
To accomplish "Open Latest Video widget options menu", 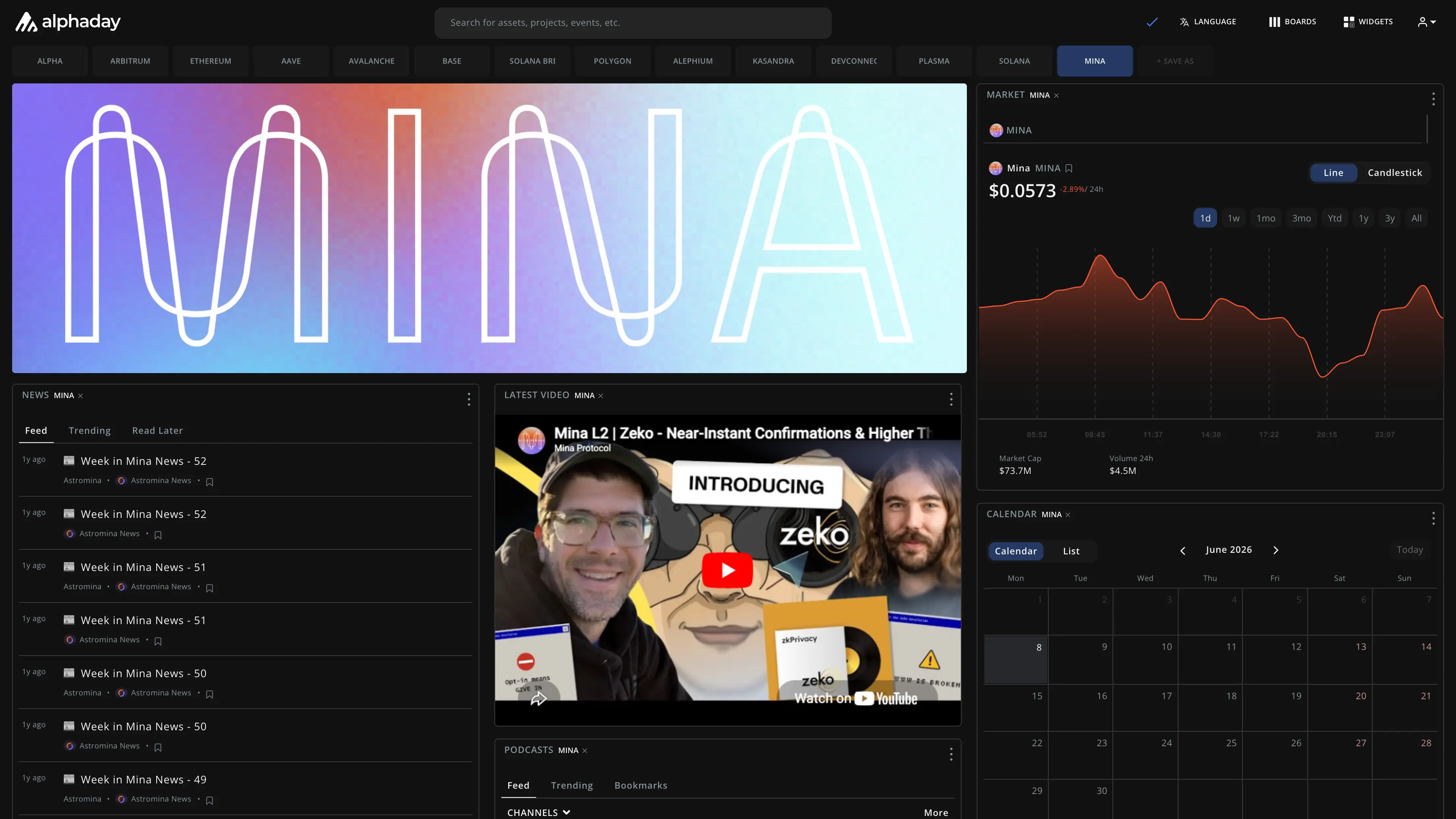I will click(x=951, y=400).
